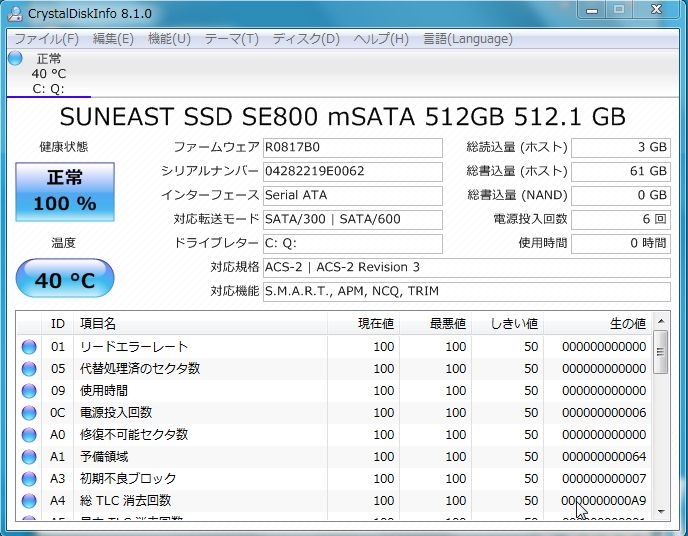Click the 項目名 column header
This screenshot has width=688, height=536.
200,324
